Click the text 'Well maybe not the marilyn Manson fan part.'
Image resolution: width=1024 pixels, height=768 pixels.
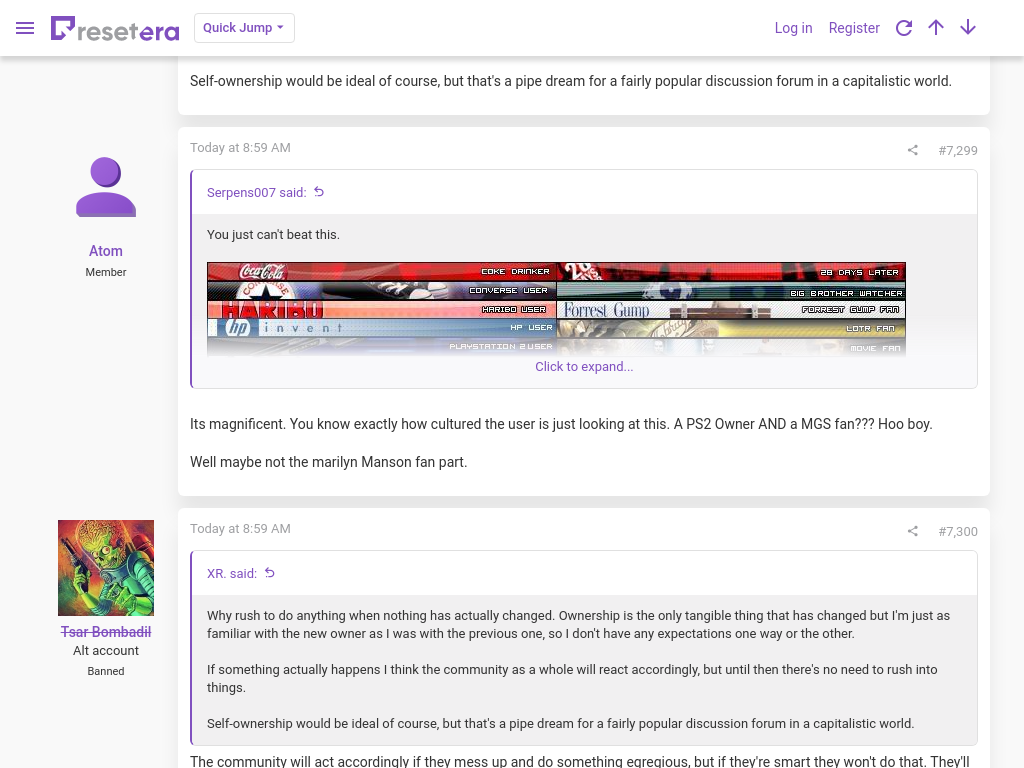click(328, 462)
